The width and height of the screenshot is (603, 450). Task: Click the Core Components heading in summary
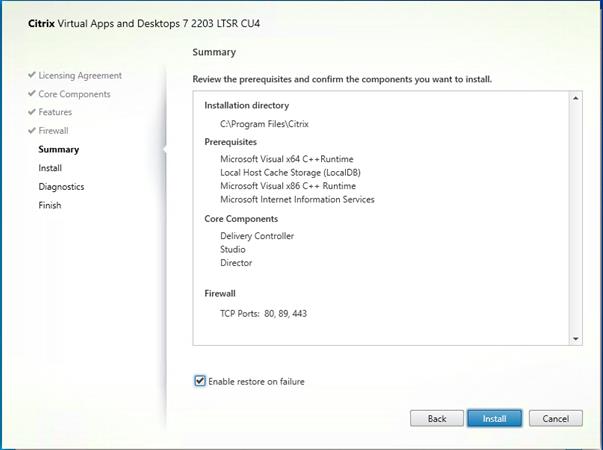241,218
